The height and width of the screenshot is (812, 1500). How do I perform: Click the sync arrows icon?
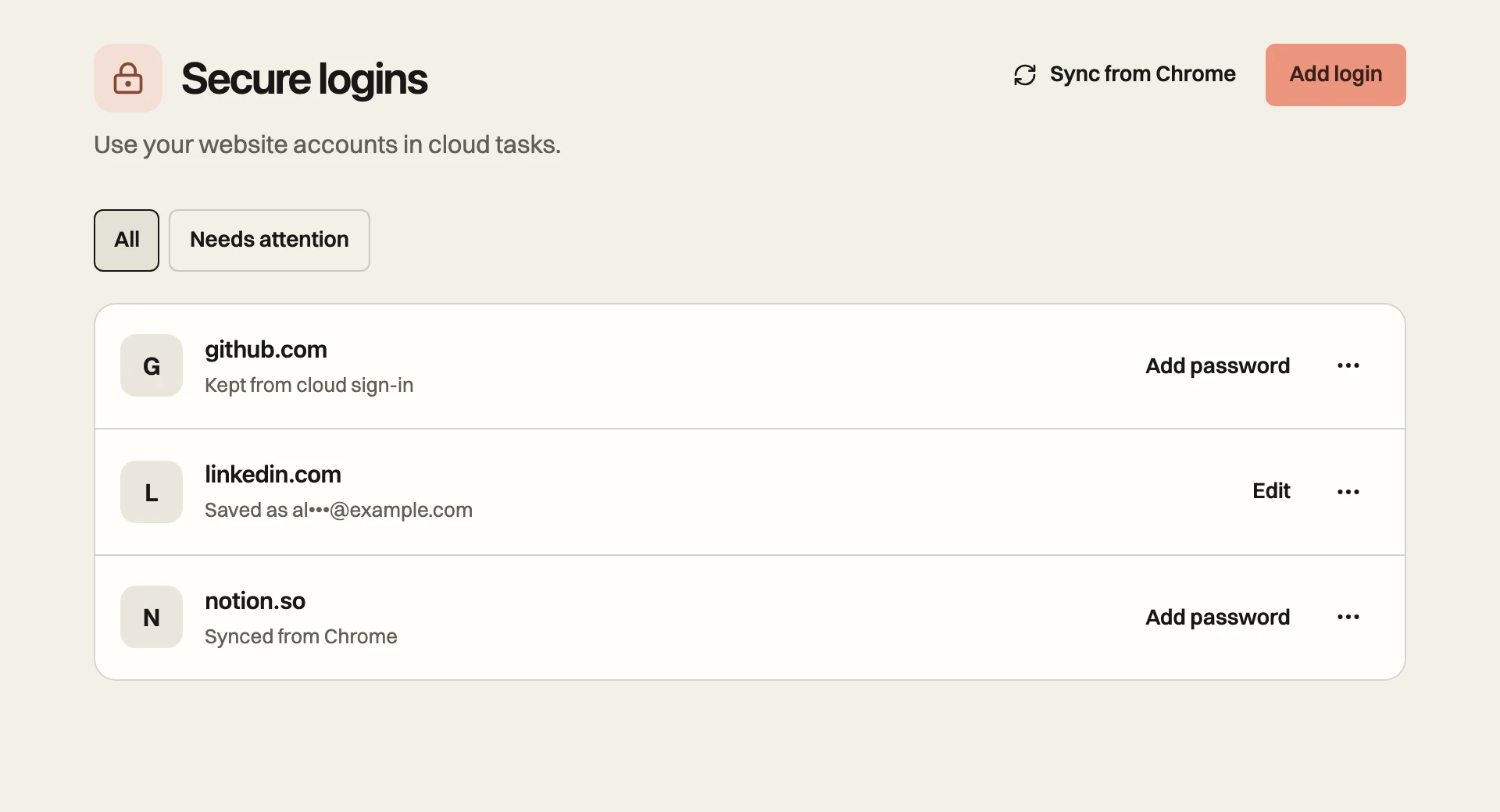pos(1024,75)
